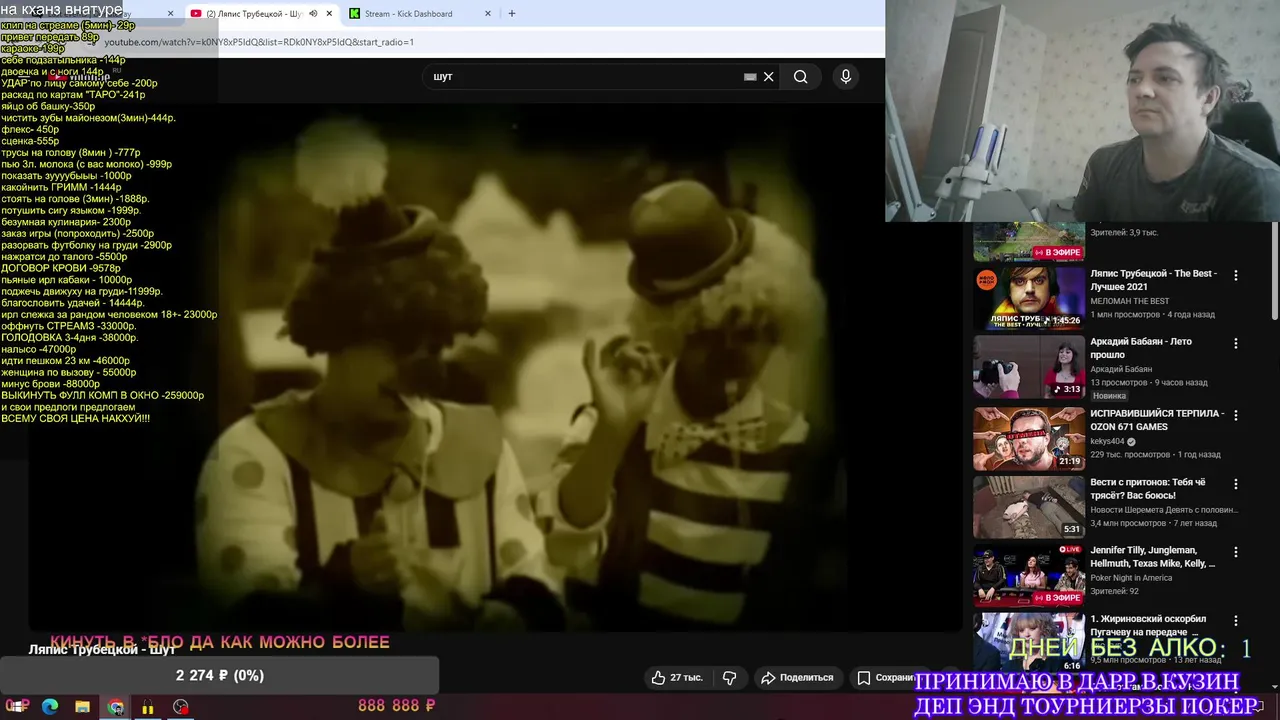Screen dimensions: 1280x720
Task: Open the top live stream thumbnail В ЭФИРЕ
Action: [1029, 240]
